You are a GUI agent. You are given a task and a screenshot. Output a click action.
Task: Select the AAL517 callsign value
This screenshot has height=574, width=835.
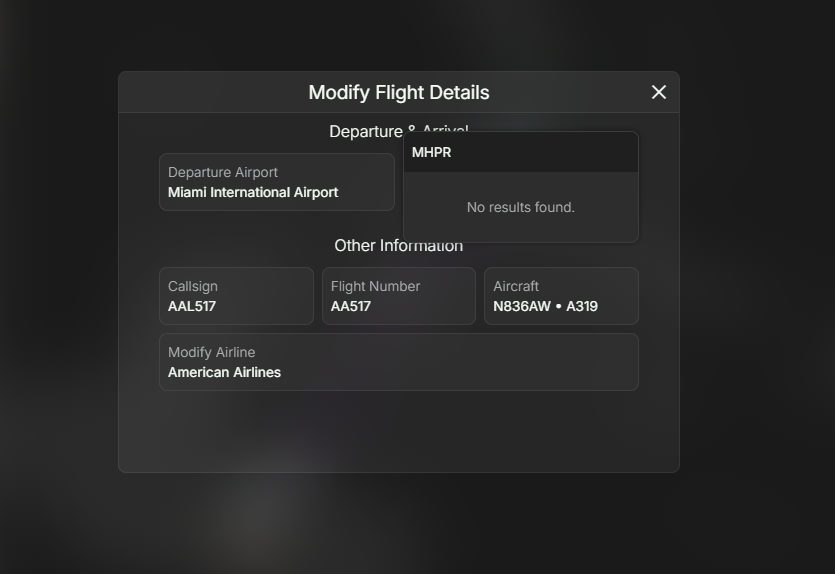(x=192, y=306)
